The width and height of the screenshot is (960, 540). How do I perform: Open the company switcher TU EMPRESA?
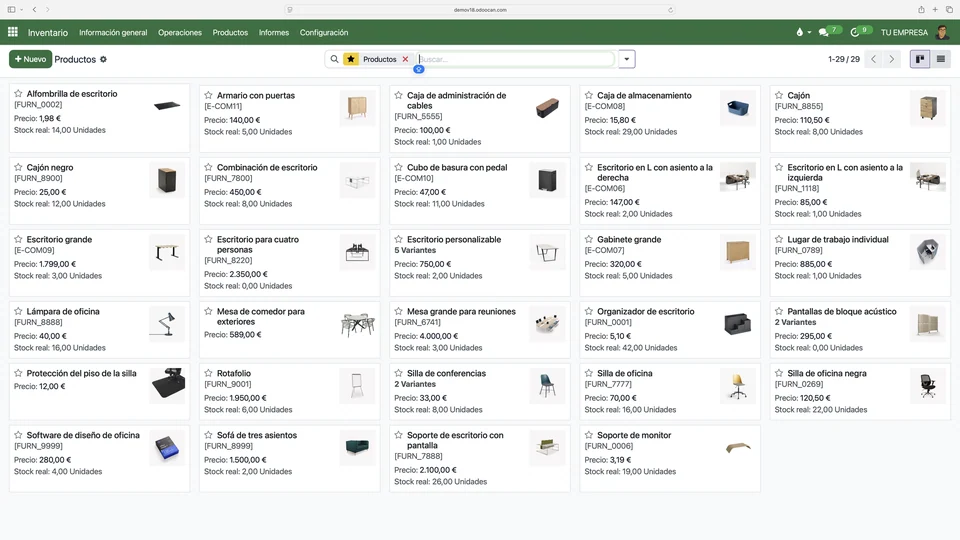click(x=904, y=32)
